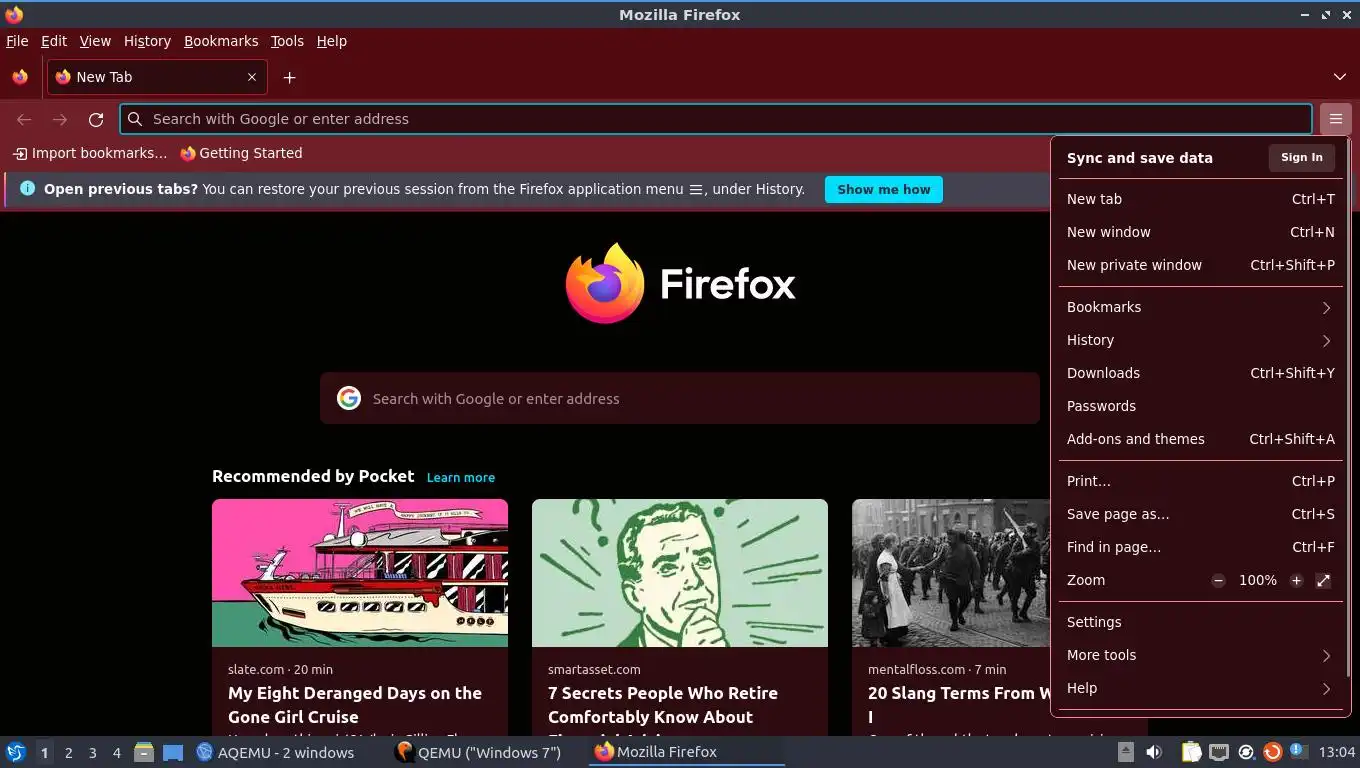Open the History menu in the menu bar
The height and width of the screenshot is (768, 1360).
(x=147, y=41)
